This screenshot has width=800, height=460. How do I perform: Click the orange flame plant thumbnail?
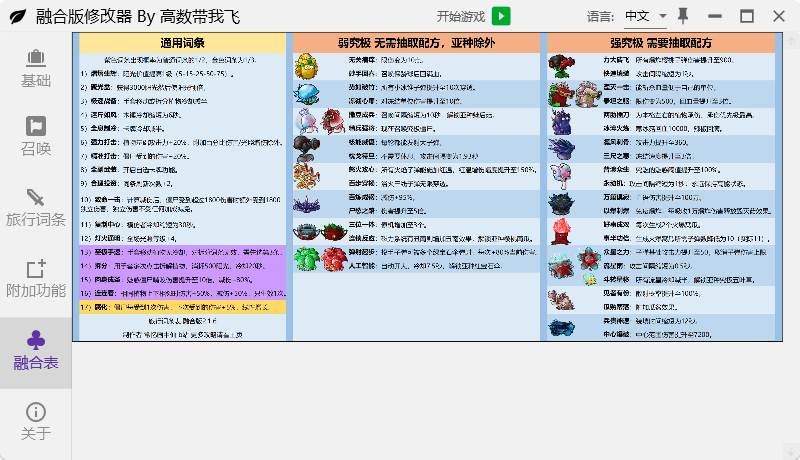click(x=307, y=176)
